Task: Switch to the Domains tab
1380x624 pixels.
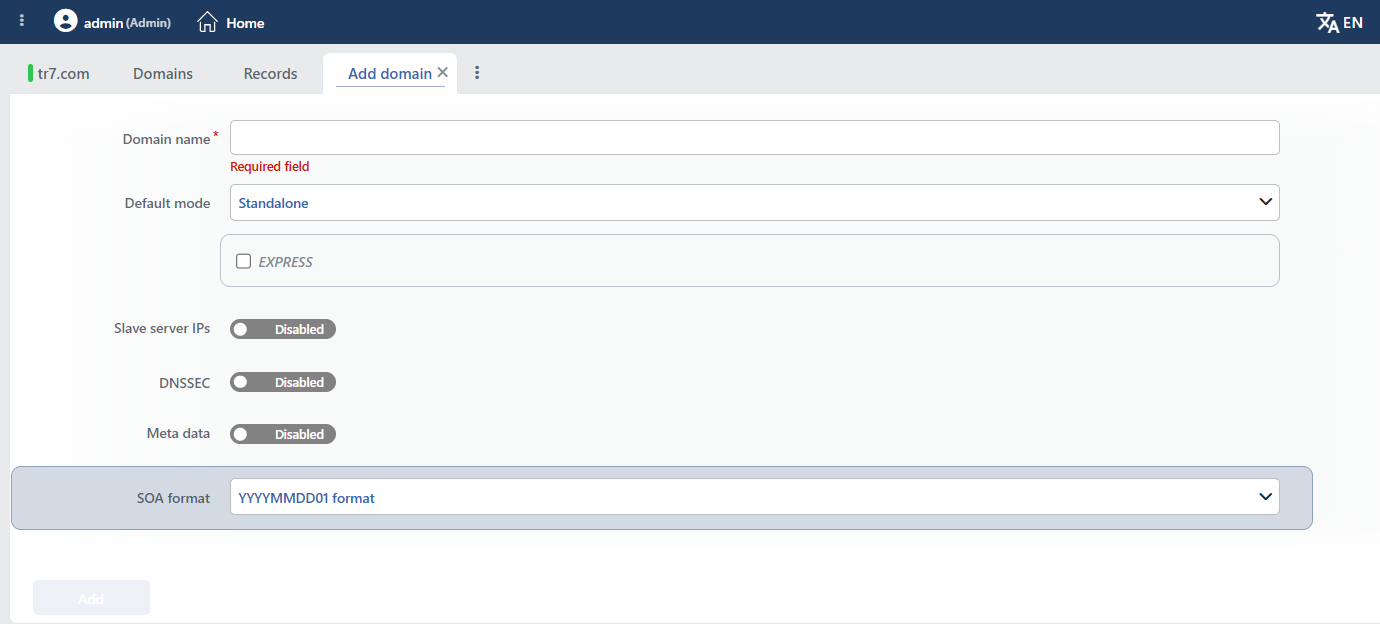Action: 163,74
